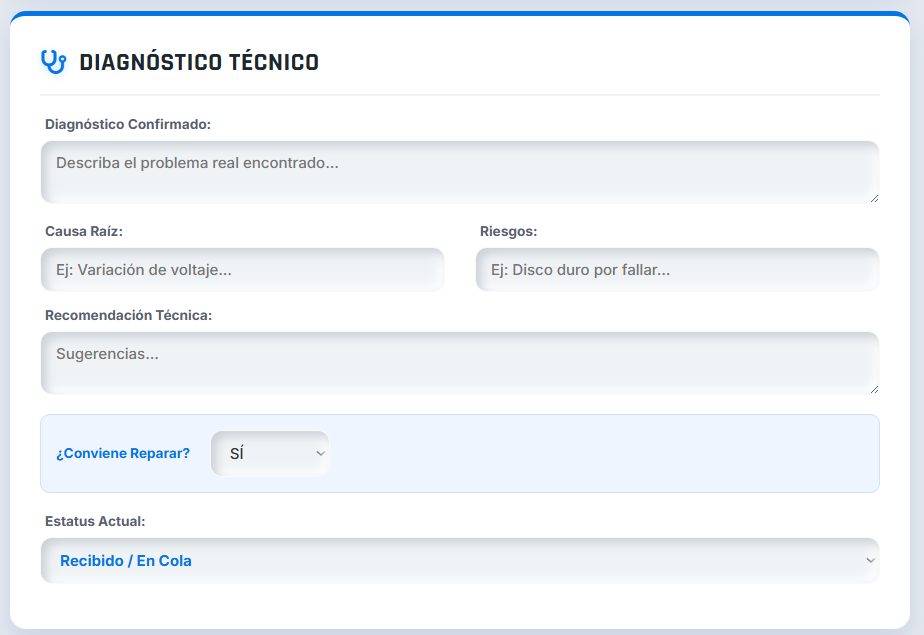
Task: Open the ¿Conviene Reparar? dropdown
Action: pyautogui.click(x=269, y=453)
